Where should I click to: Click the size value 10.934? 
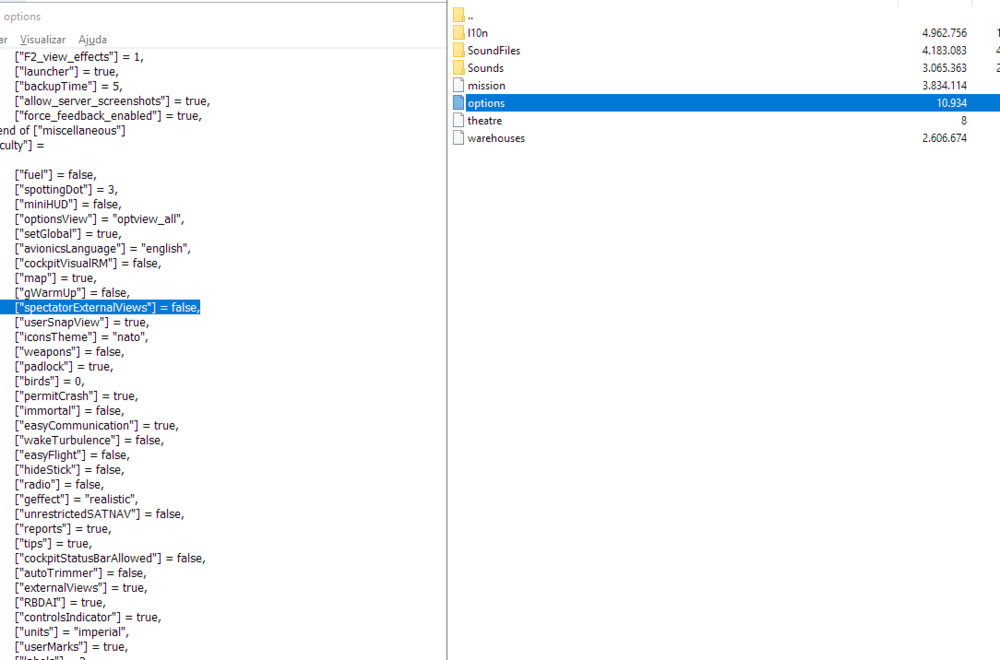(952, 103)
